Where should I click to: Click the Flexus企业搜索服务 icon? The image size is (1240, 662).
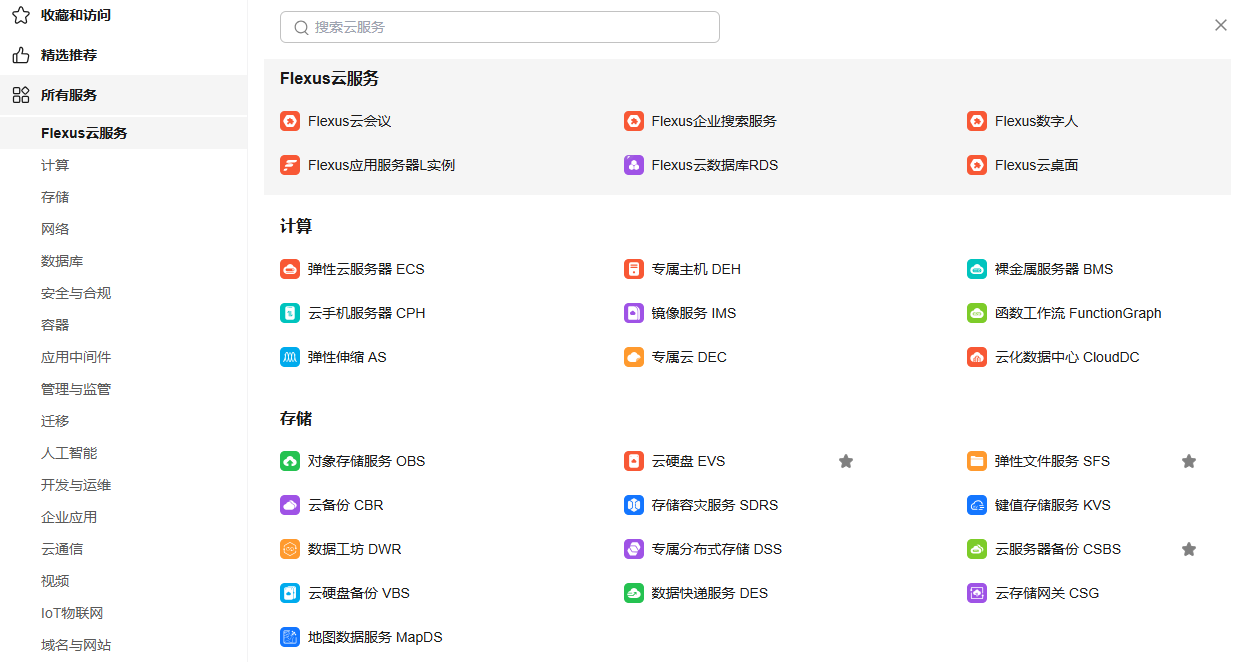click(633, 121)
